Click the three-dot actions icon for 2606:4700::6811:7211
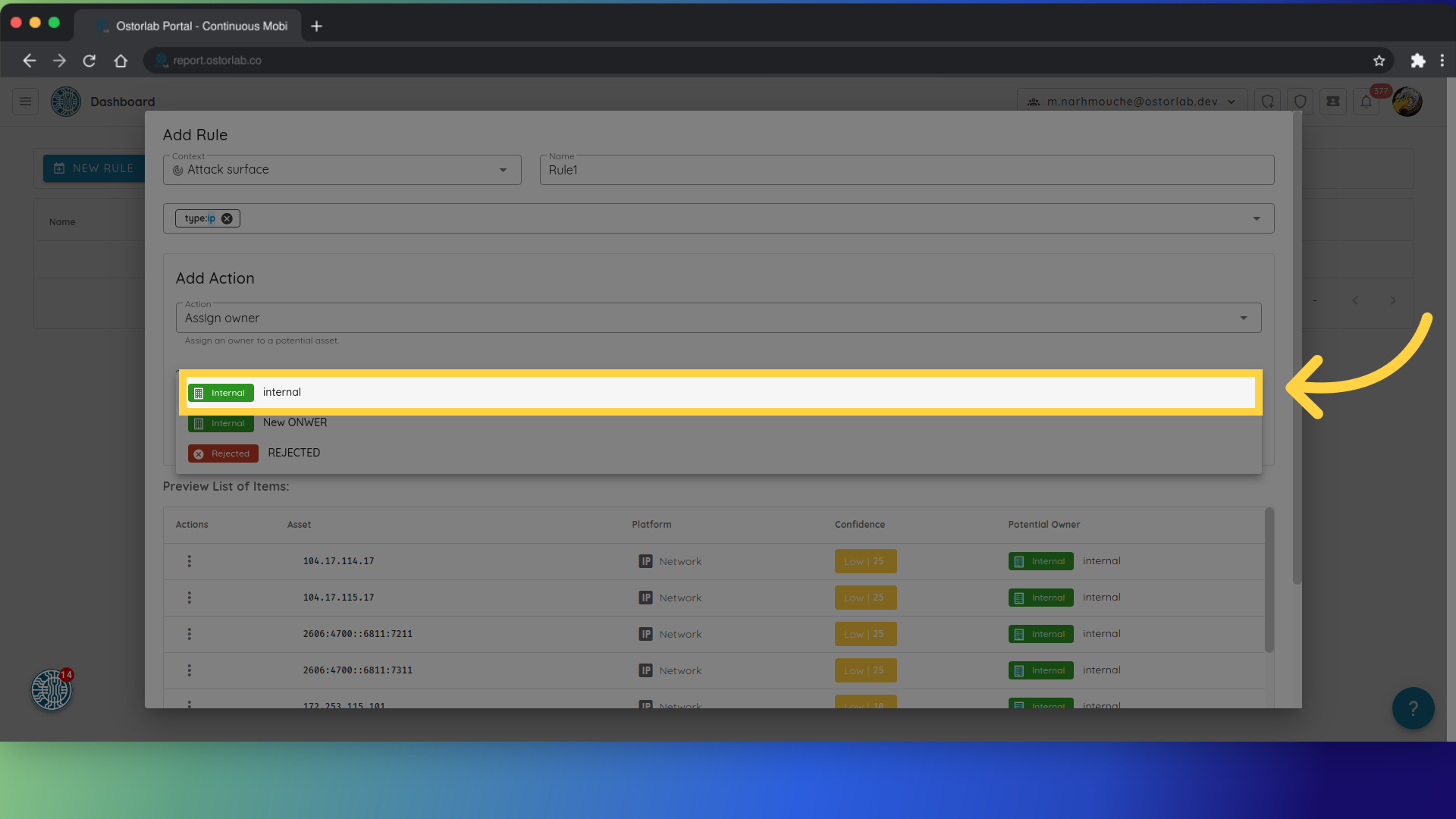 coord(189,633)
